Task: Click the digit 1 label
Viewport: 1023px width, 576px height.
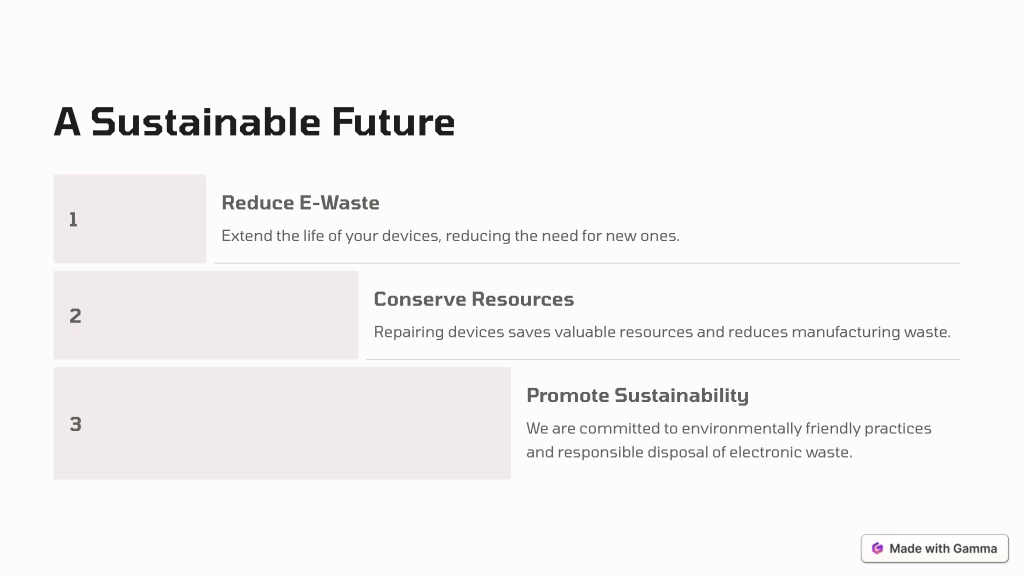Action: (73, 220)
